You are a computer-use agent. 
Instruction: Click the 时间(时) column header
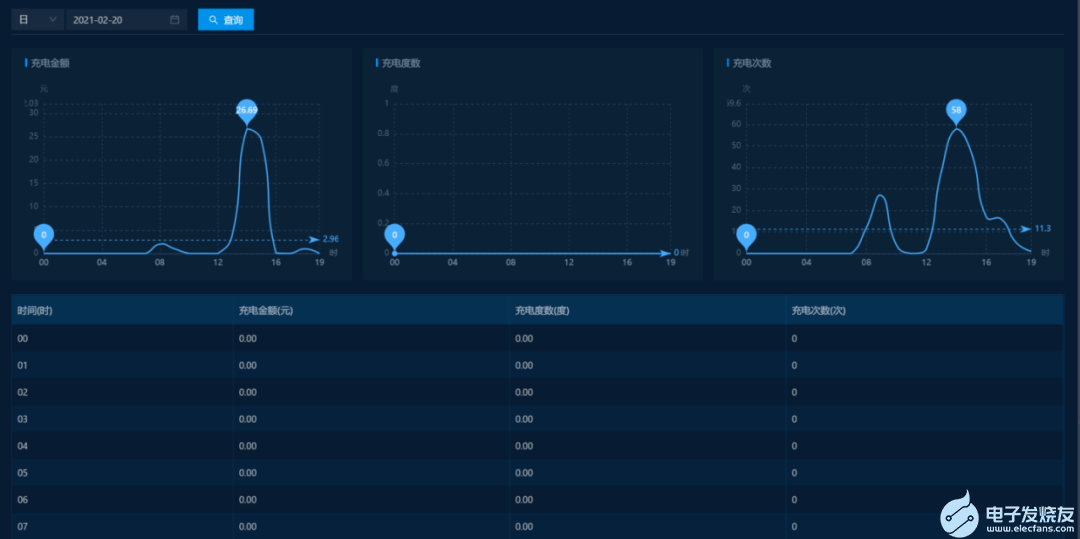pyautogui.click(x=35, y=311)
